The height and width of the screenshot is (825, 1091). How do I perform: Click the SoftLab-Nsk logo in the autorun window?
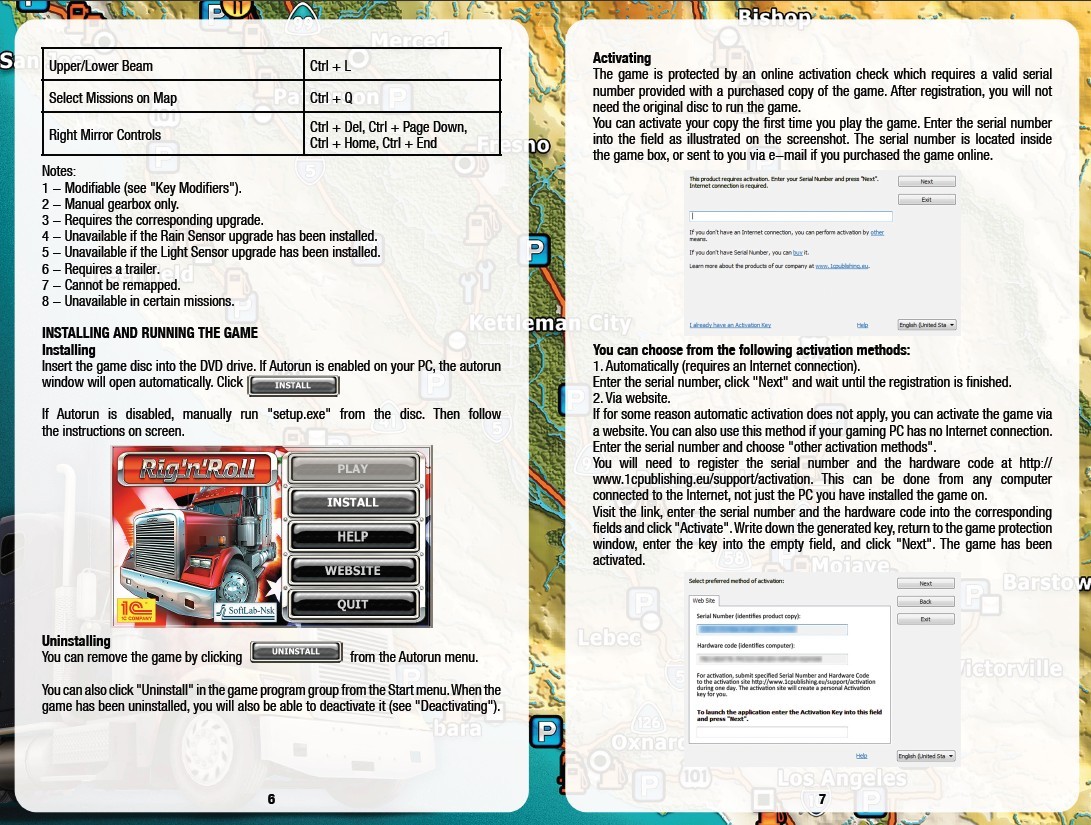click(x=245, y=611)
